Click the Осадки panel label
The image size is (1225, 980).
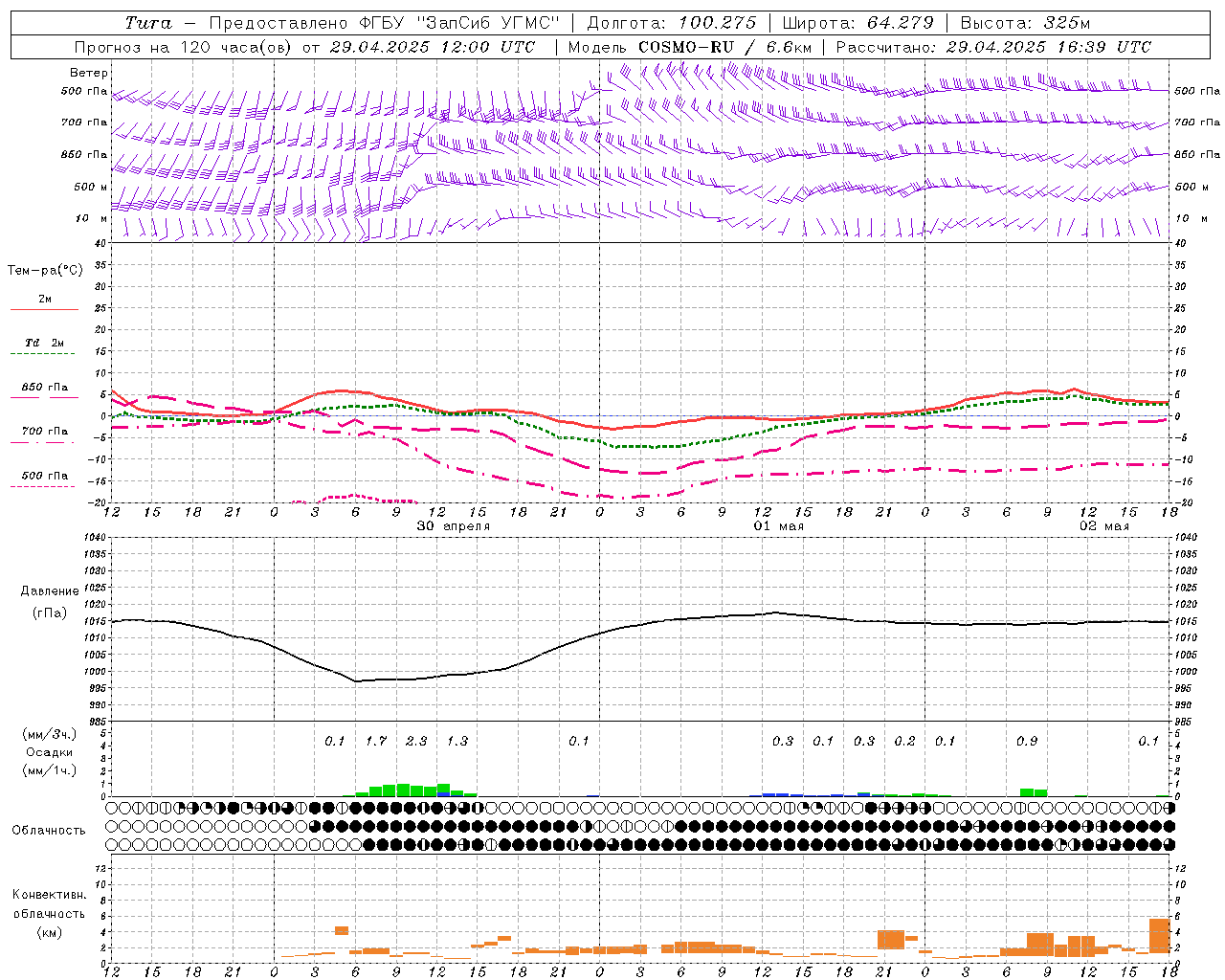[50, 752]
